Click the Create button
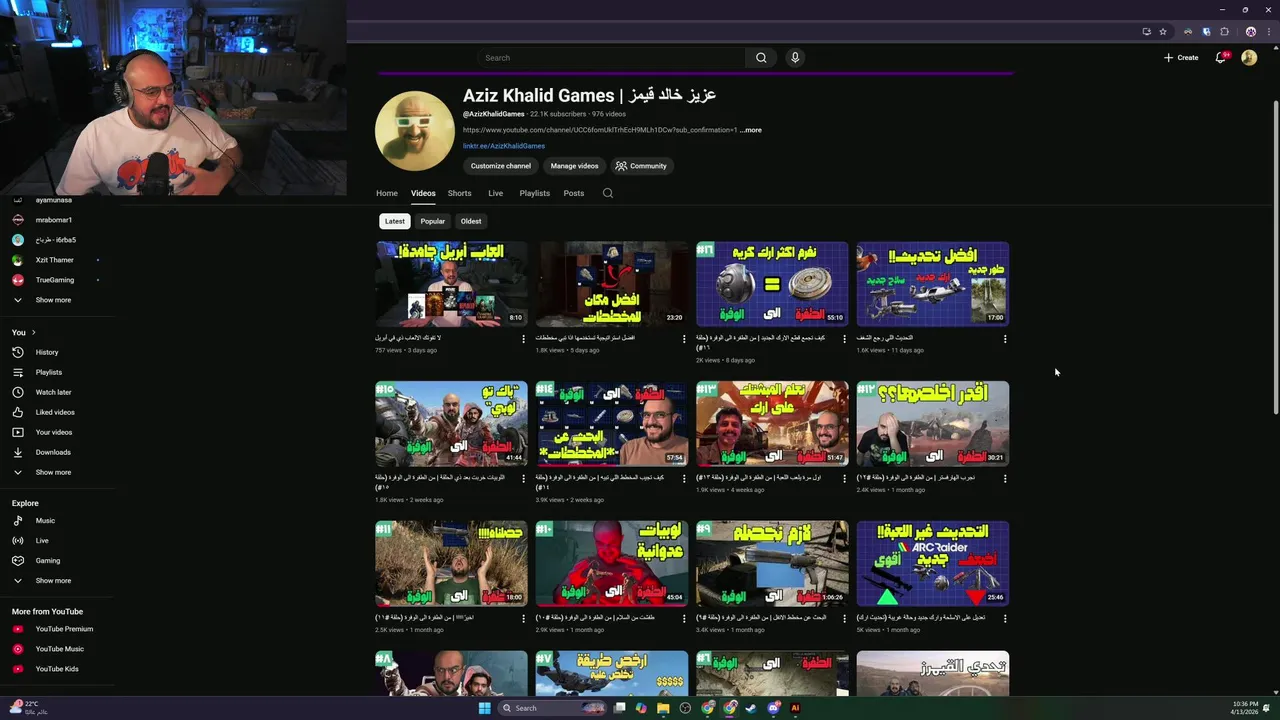This screenshot has height=720, width=1280. pos(1181,57)
